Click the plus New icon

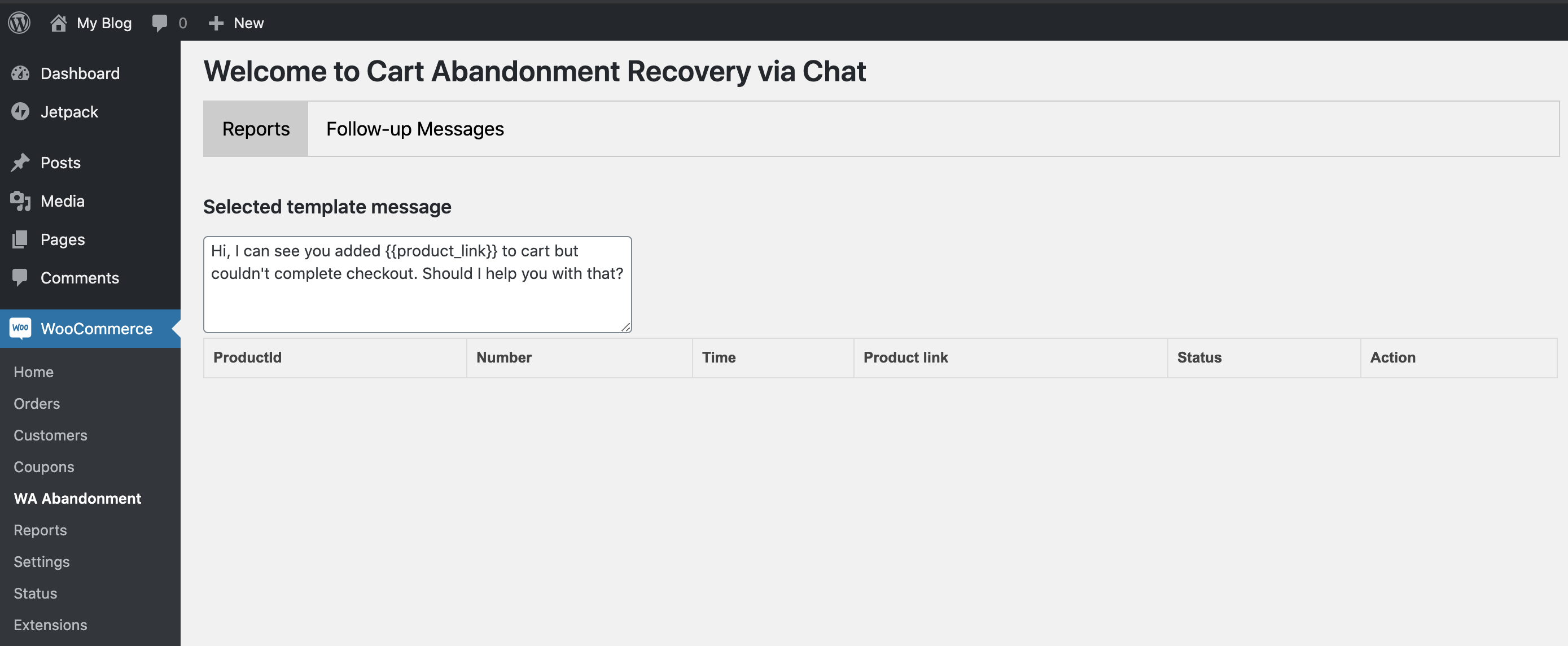pyautogui.click(x=216, y=23)
